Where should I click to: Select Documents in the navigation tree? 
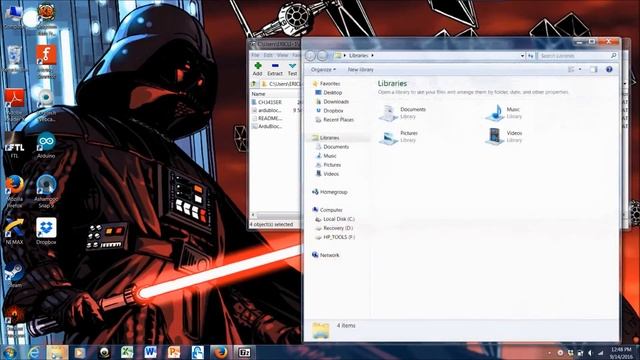tap(332, 147)
